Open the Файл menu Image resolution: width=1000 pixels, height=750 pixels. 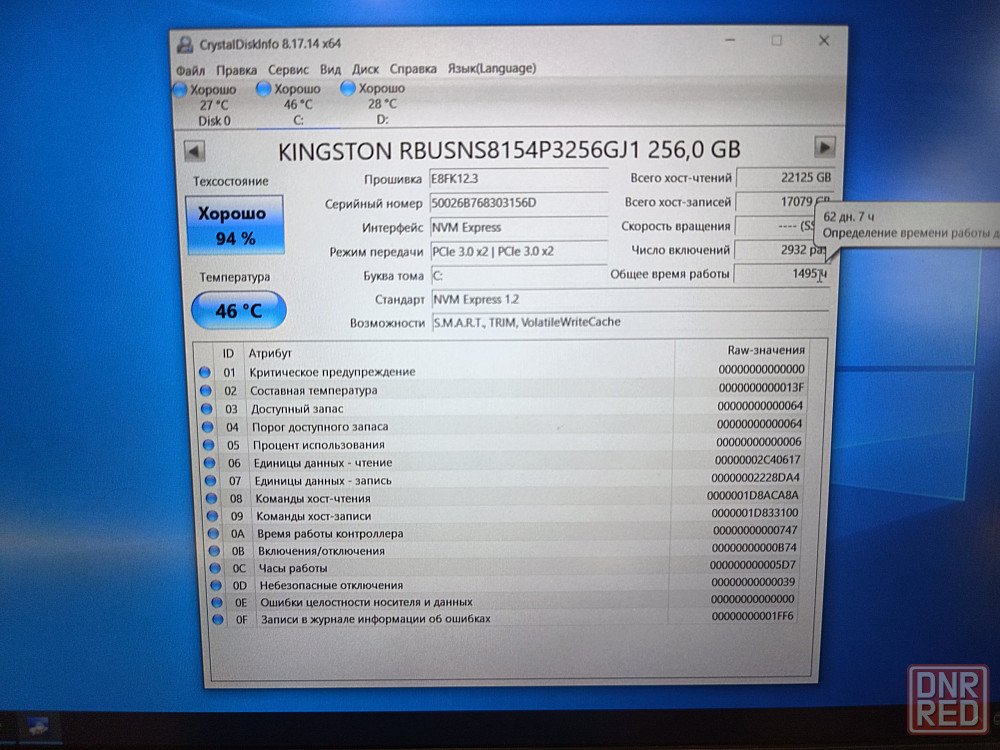pos(190,69)
